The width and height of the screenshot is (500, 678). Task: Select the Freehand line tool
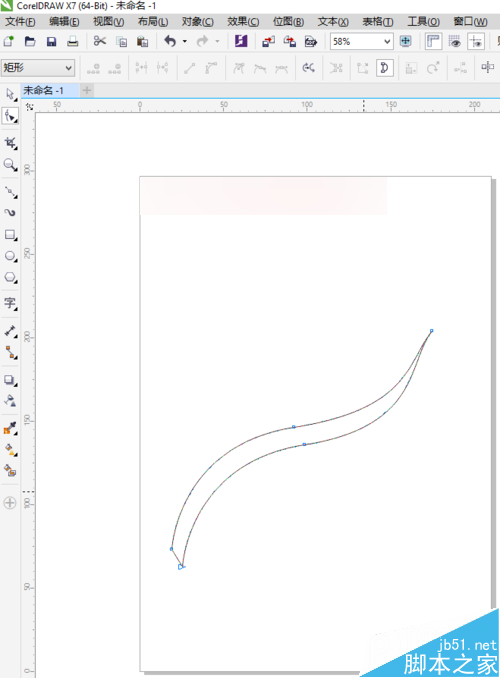pyautogui.click(x=10, y=192)
